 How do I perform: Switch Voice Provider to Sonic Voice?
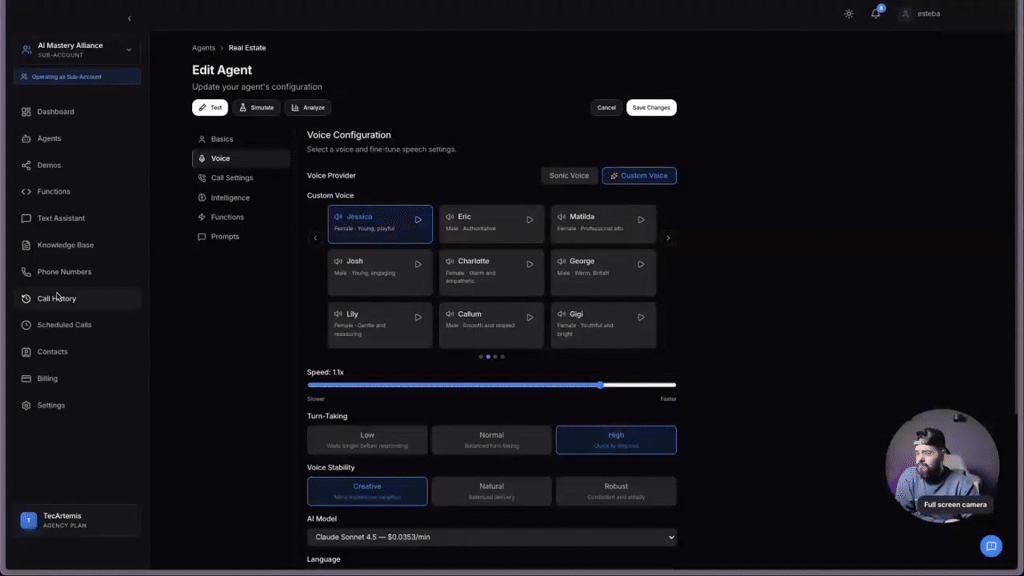[x=568, y=175]
